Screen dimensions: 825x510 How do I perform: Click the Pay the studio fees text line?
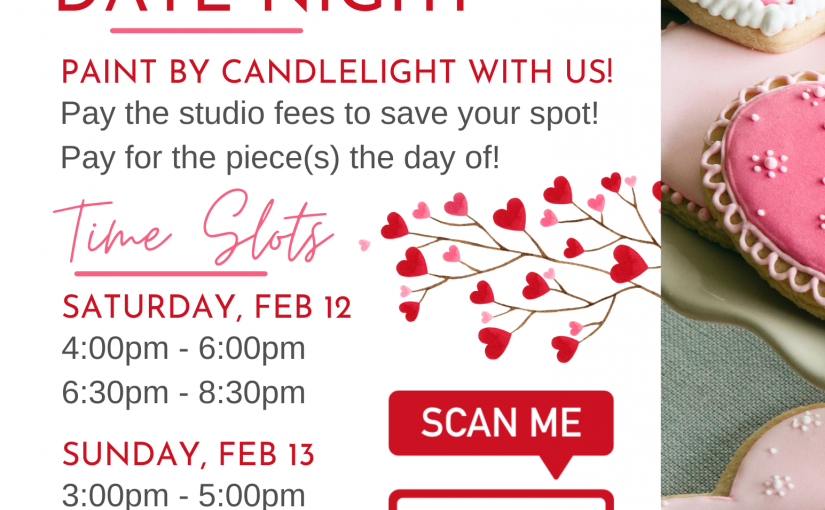point(330,114)
